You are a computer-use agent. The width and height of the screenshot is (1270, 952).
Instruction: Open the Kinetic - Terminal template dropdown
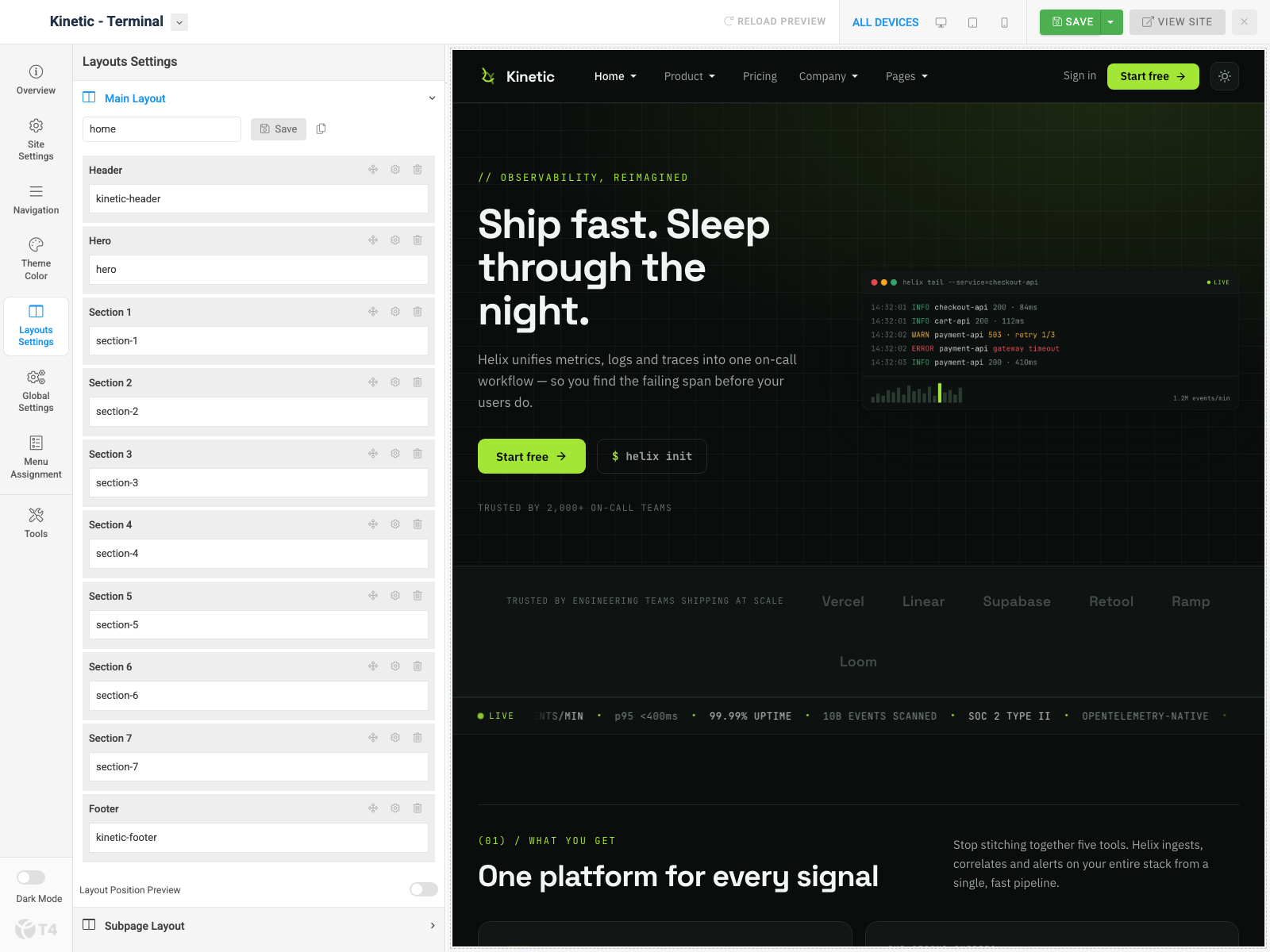point(179,22)
